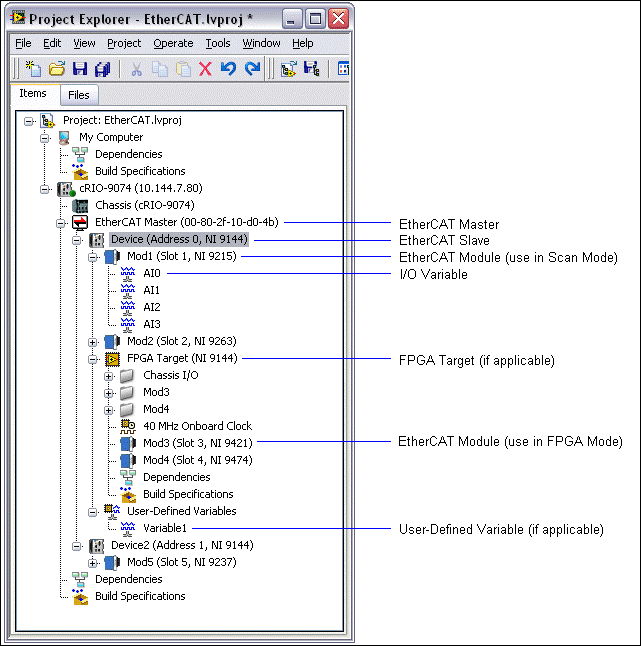Click the cRIO-9074 target icon
Viewport: 641px width, 646px height.
coord(66,189)
